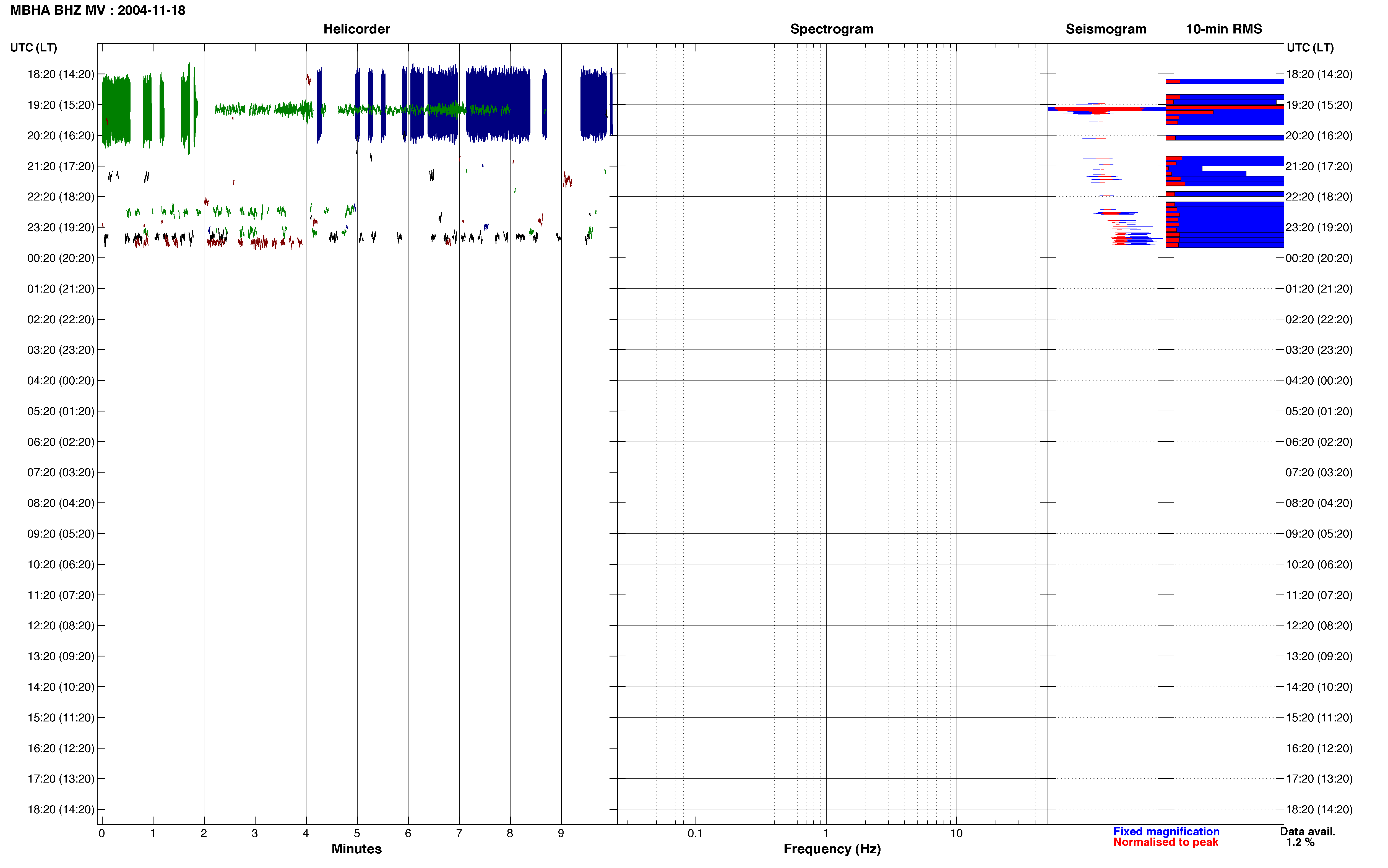Click left time label '20:20 (16:20)'

[x=61, y=135]
